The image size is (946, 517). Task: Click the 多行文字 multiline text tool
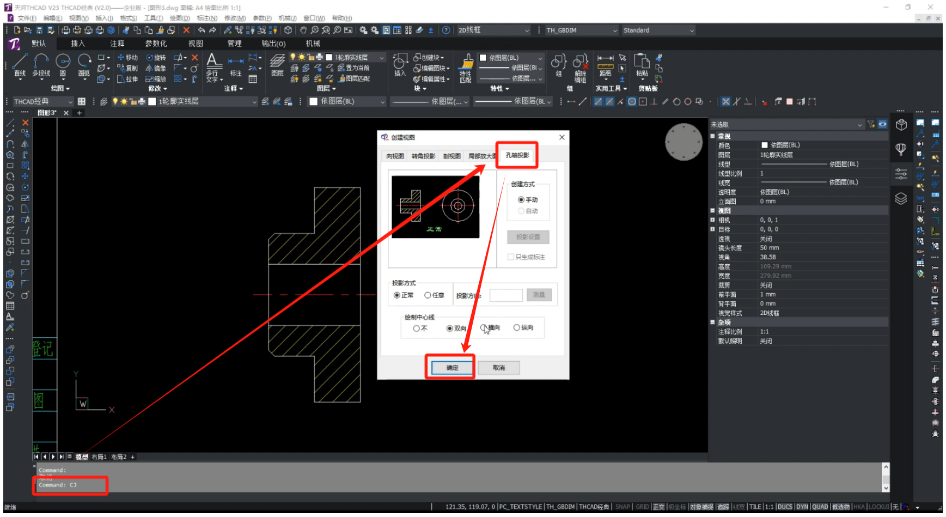point(212,67)
